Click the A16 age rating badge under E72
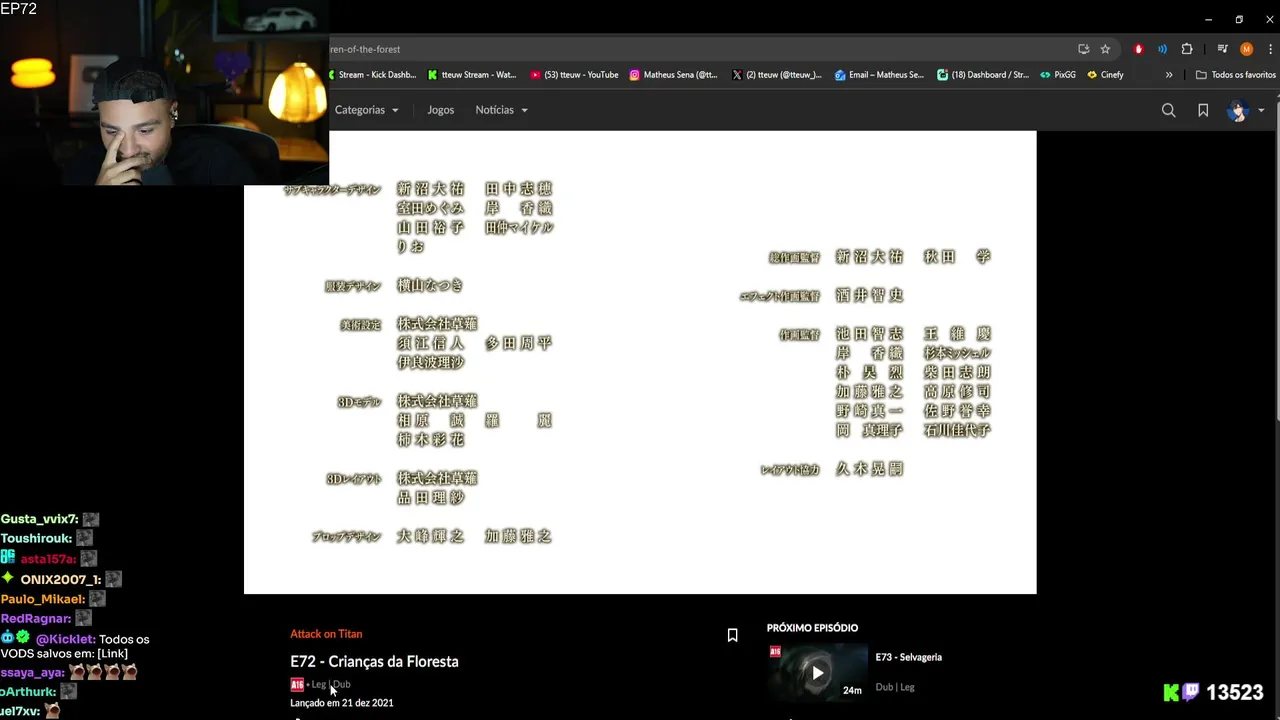1280x720 pixels. click(x=297, y=685)
